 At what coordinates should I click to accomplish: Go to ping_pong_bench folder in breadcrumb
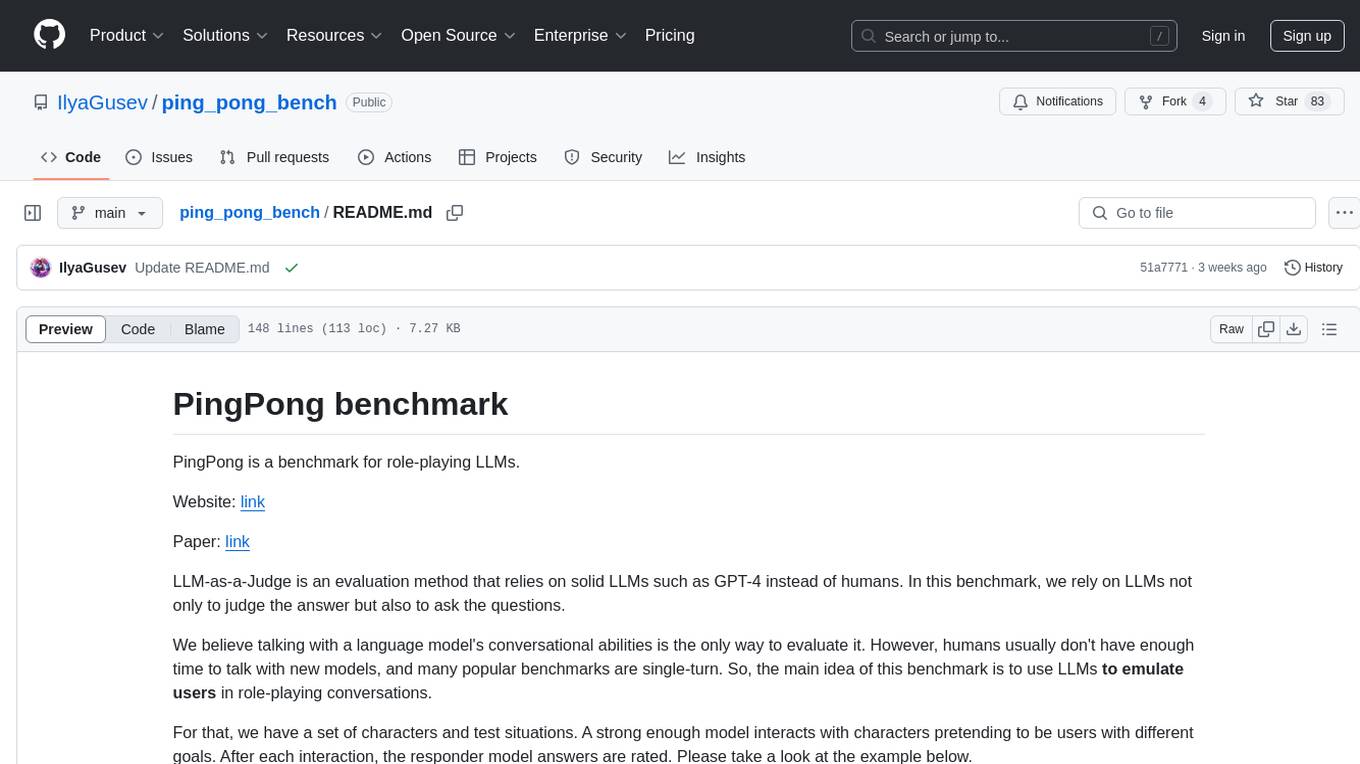250,213
